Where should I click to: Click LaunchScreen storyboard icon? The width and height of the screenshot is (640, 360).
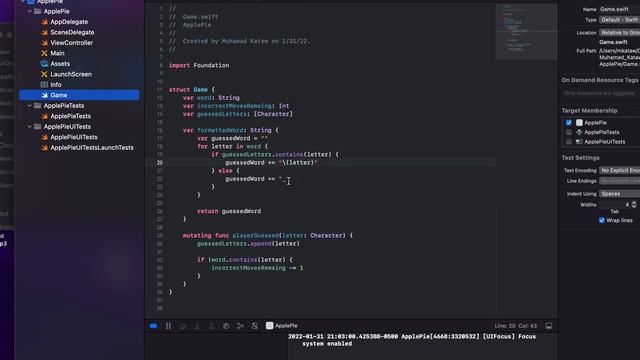pyautogui.click(x=44, y=74)
